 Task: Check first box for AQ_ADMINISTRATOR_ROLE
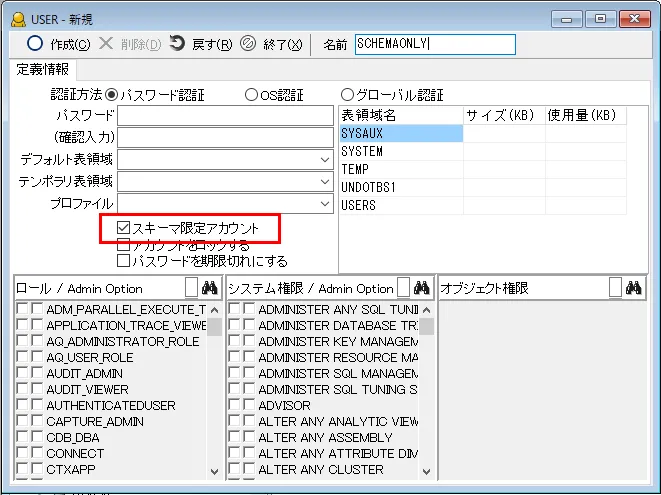tap(22, 341)
